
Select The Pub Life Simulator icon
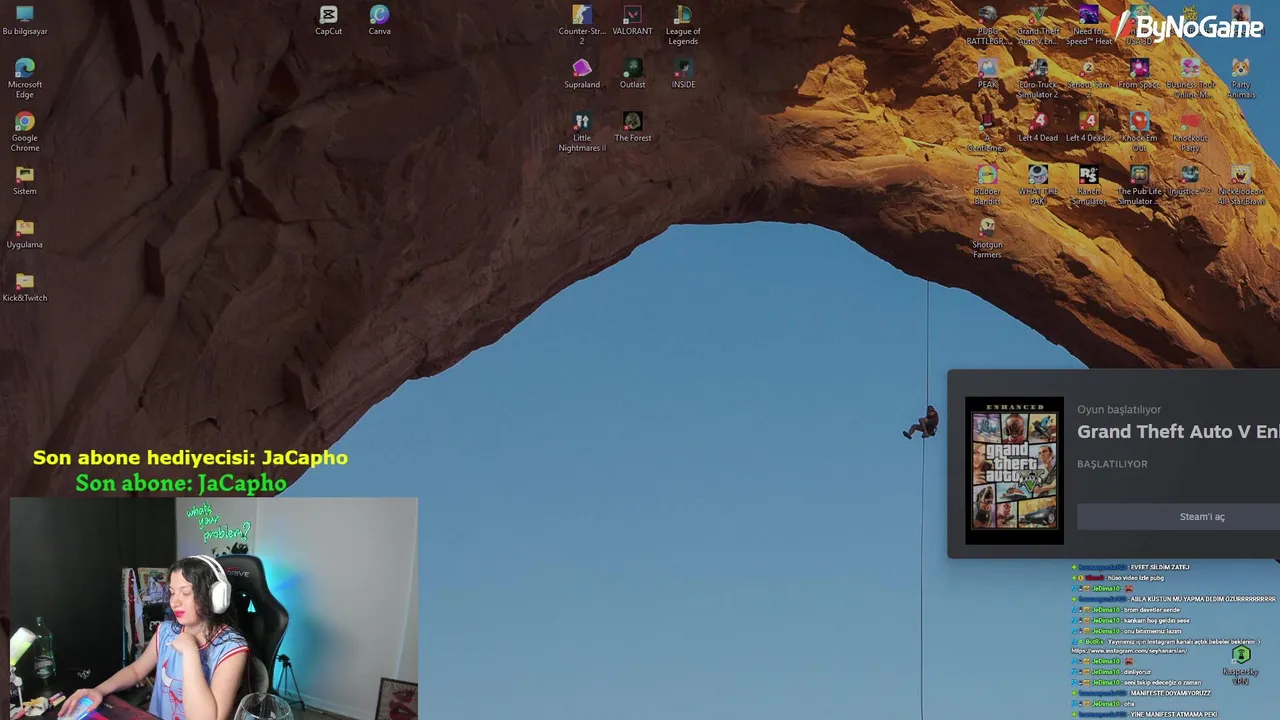coord(1139,185)
